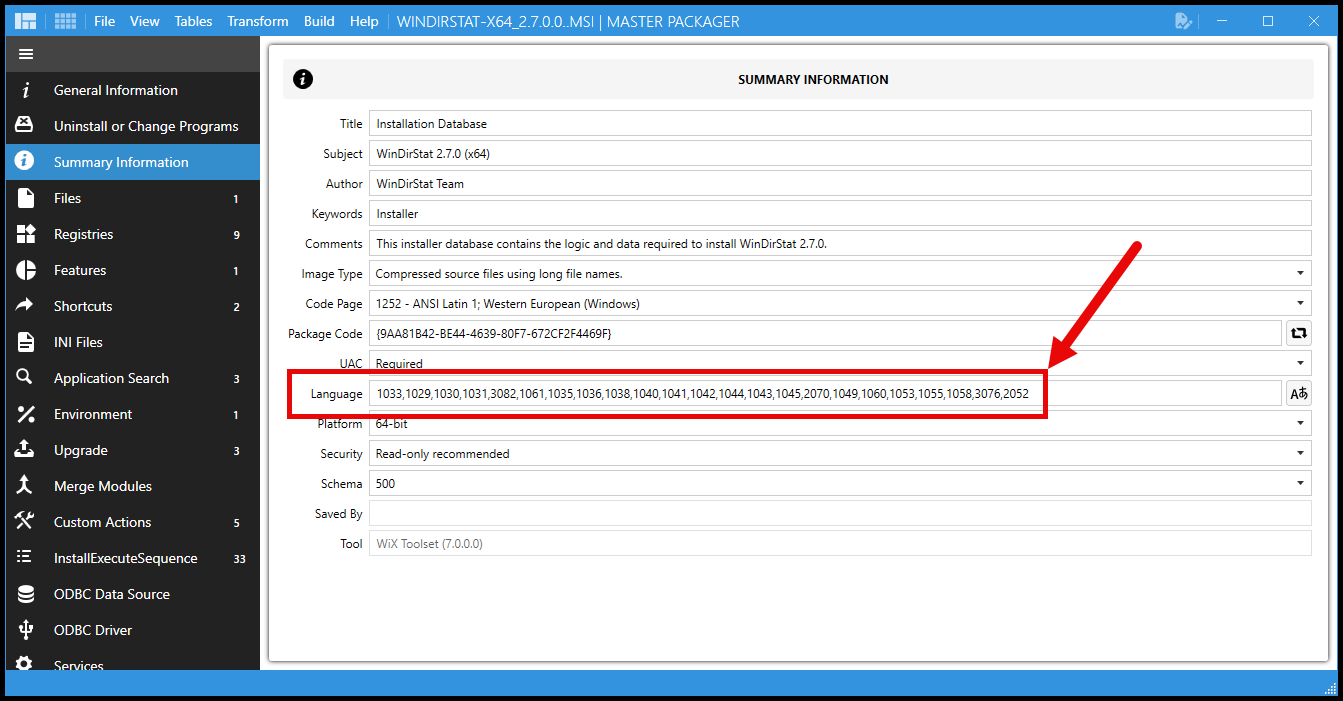Click the Shortcuts arrow icon
Screen dimensions: 1343x701
pos(25,306)
